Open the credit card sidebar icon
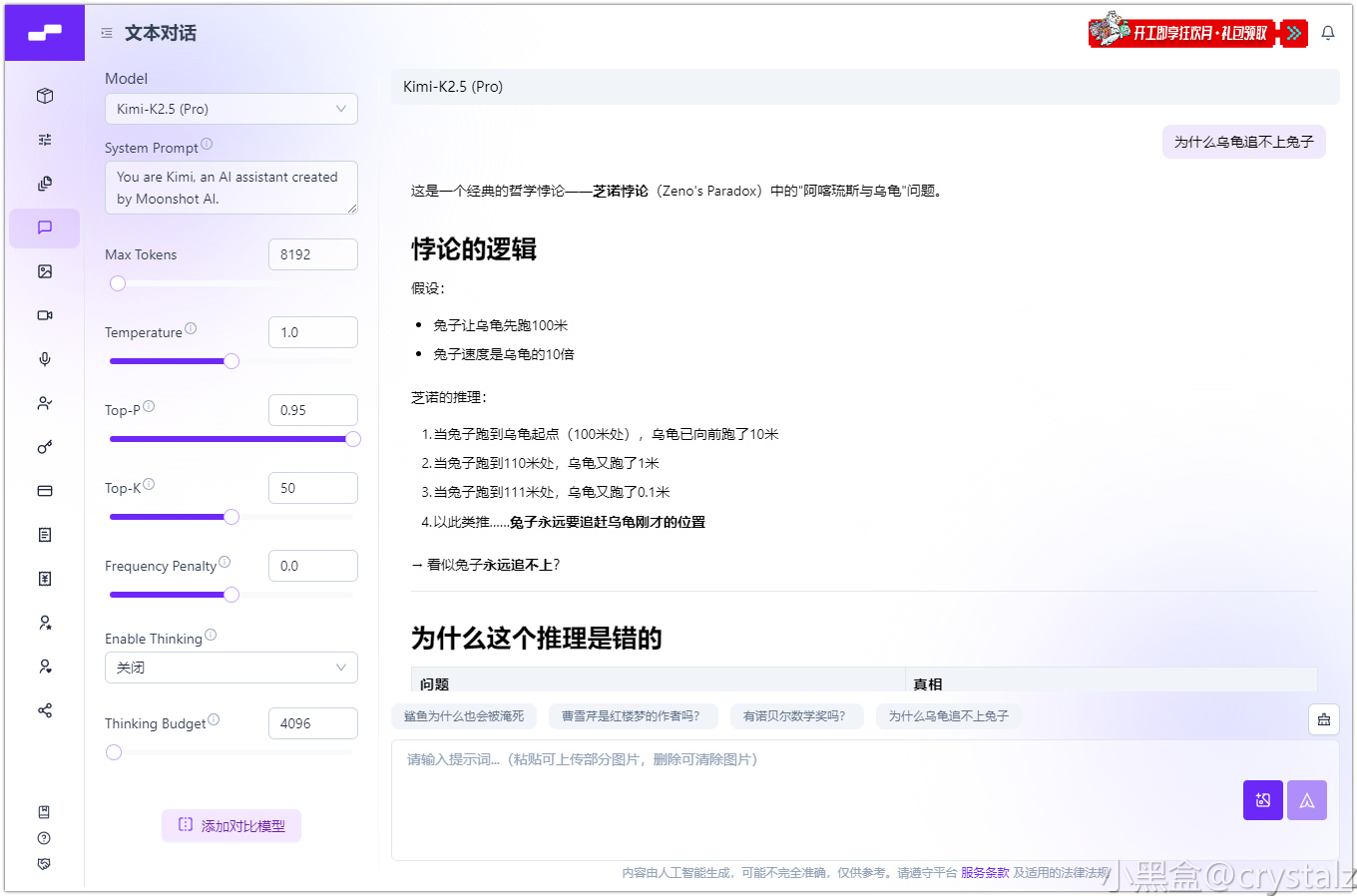The image size is (1357, 896). pos(45,491)
